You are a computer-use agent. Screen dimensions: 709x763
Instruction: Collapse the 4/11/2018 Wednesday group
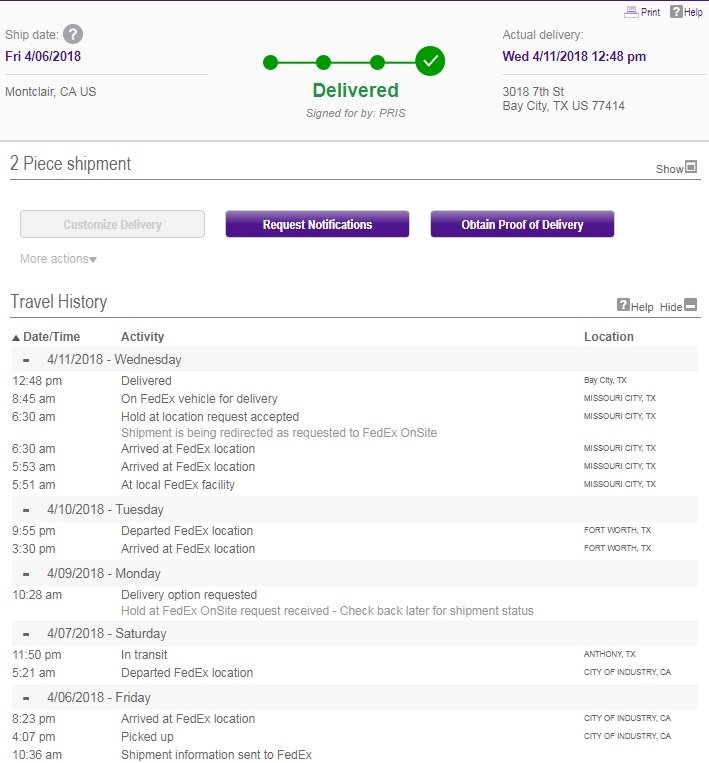(26, 360)
